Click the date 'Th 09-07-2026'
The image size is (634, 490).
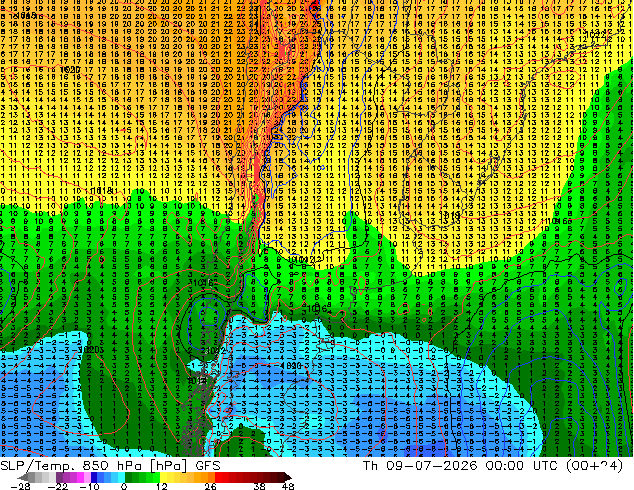420,466
